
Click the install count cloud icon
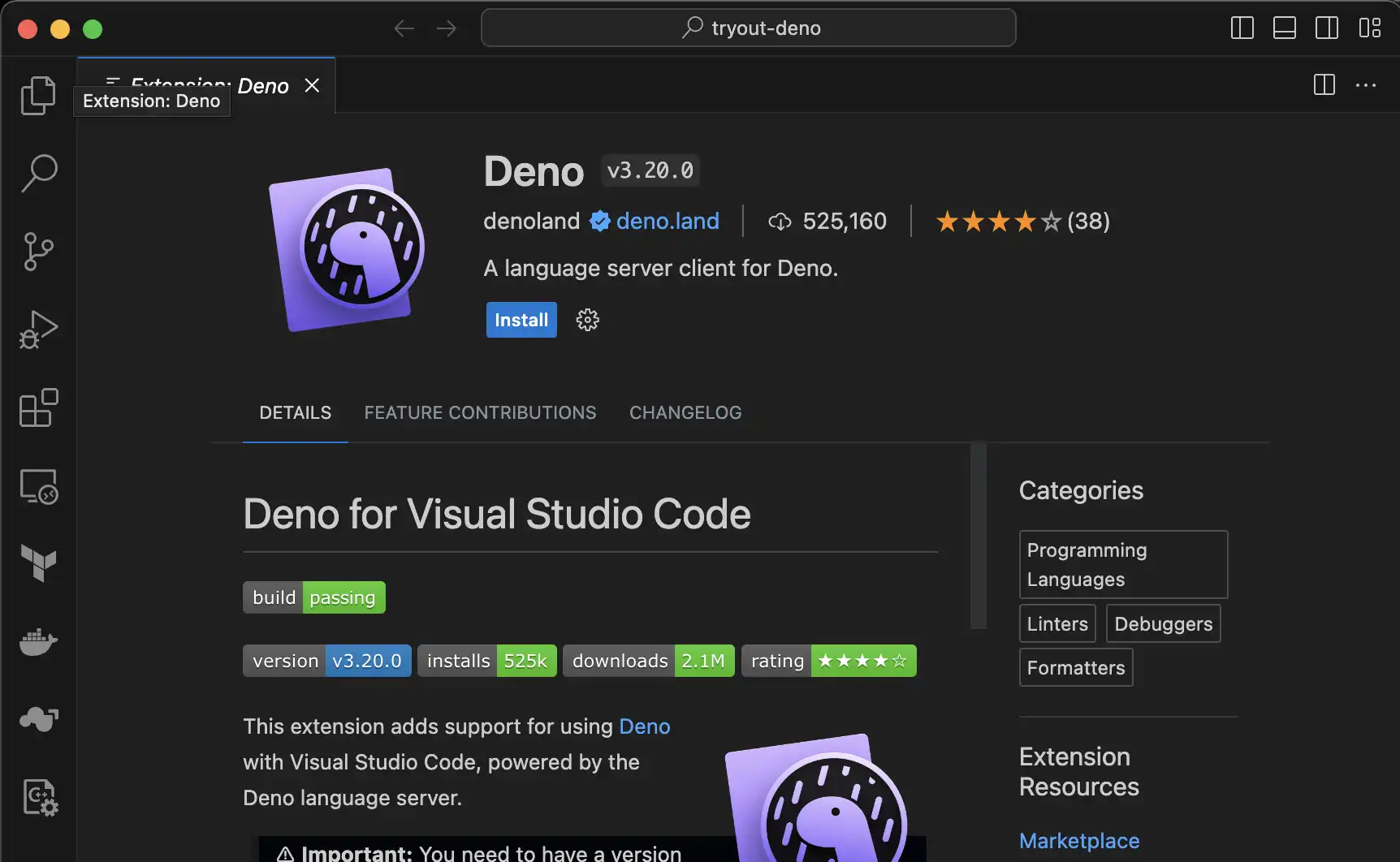coord(780,221)
